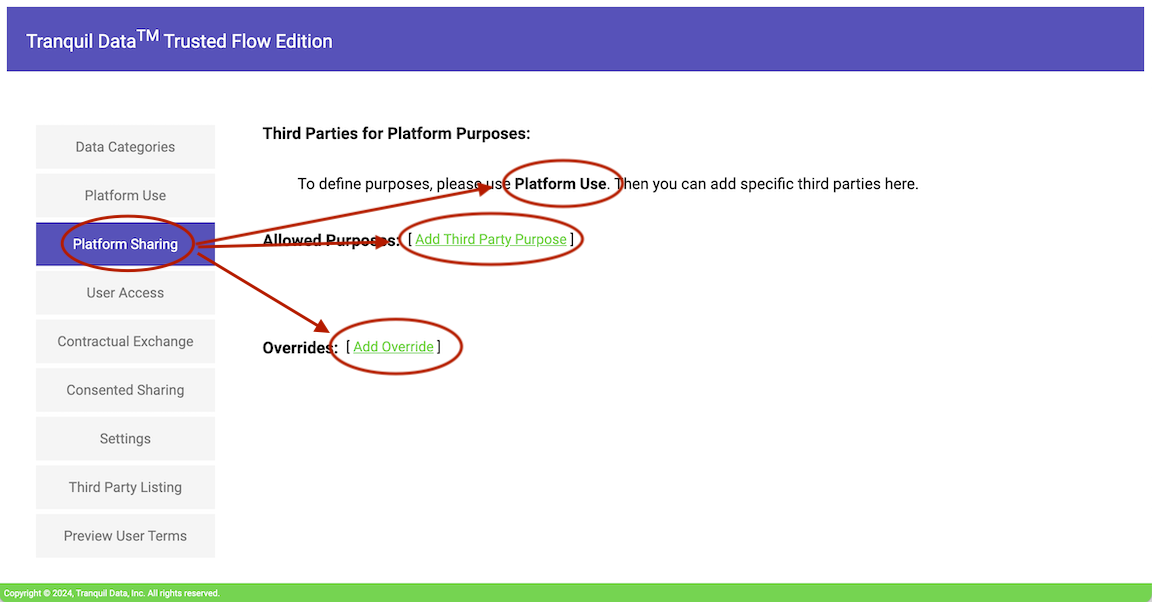
Task: Click the Add Third Party Purpose link
Action: tap(491, 239)
